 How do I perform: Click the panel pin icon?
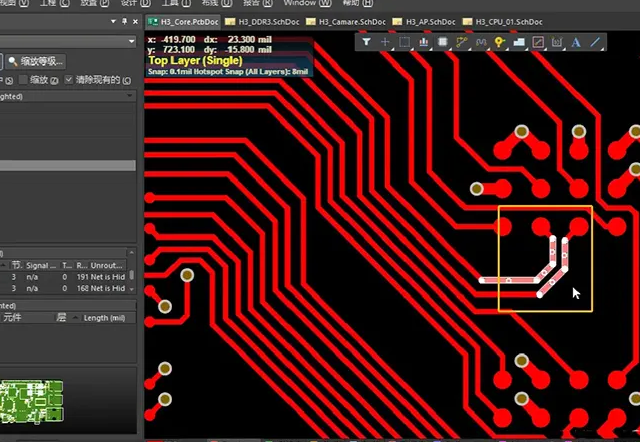tap(122, 21)
